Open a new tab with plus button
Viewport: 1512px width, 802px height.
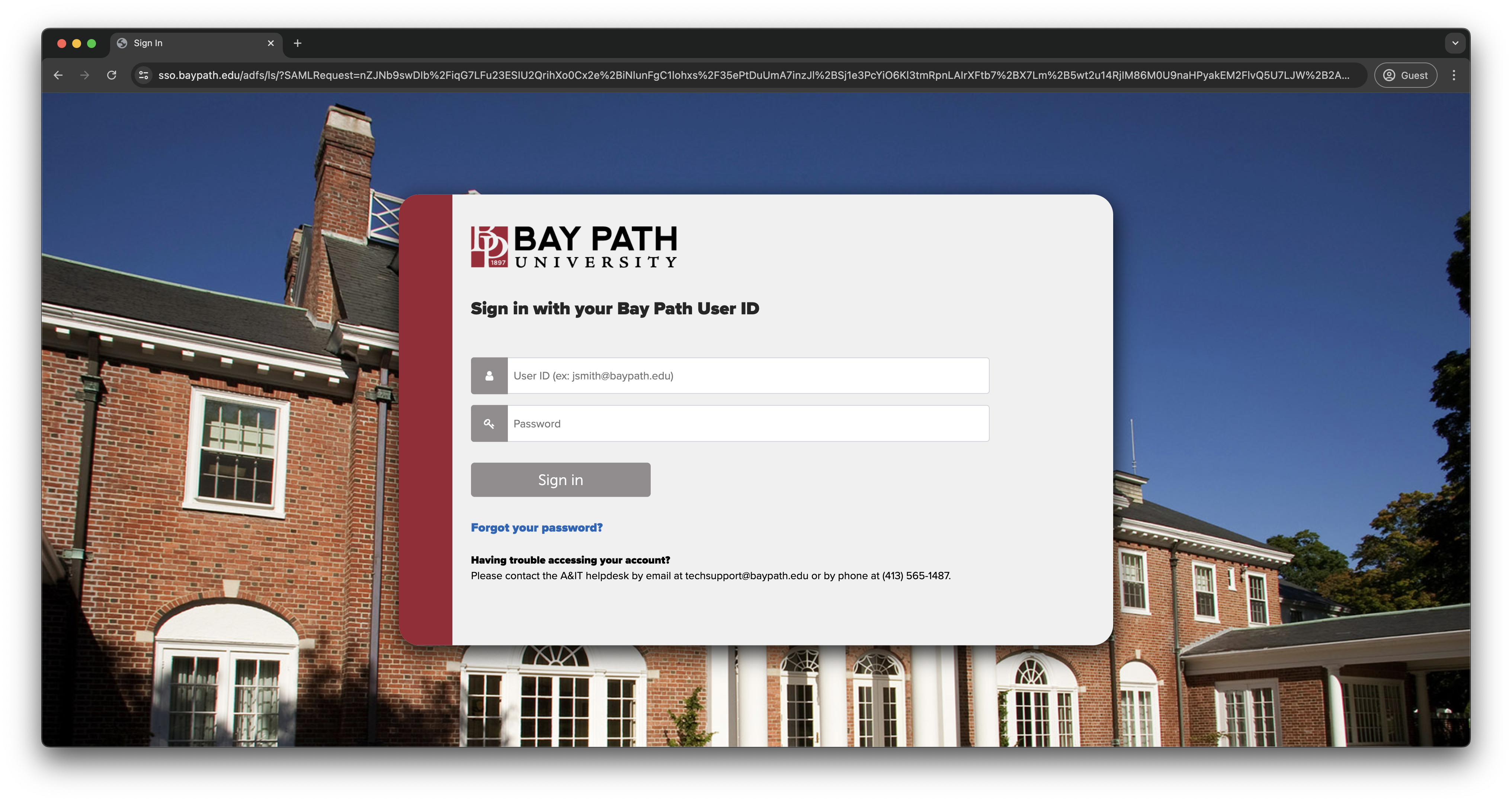pos(298,43)
